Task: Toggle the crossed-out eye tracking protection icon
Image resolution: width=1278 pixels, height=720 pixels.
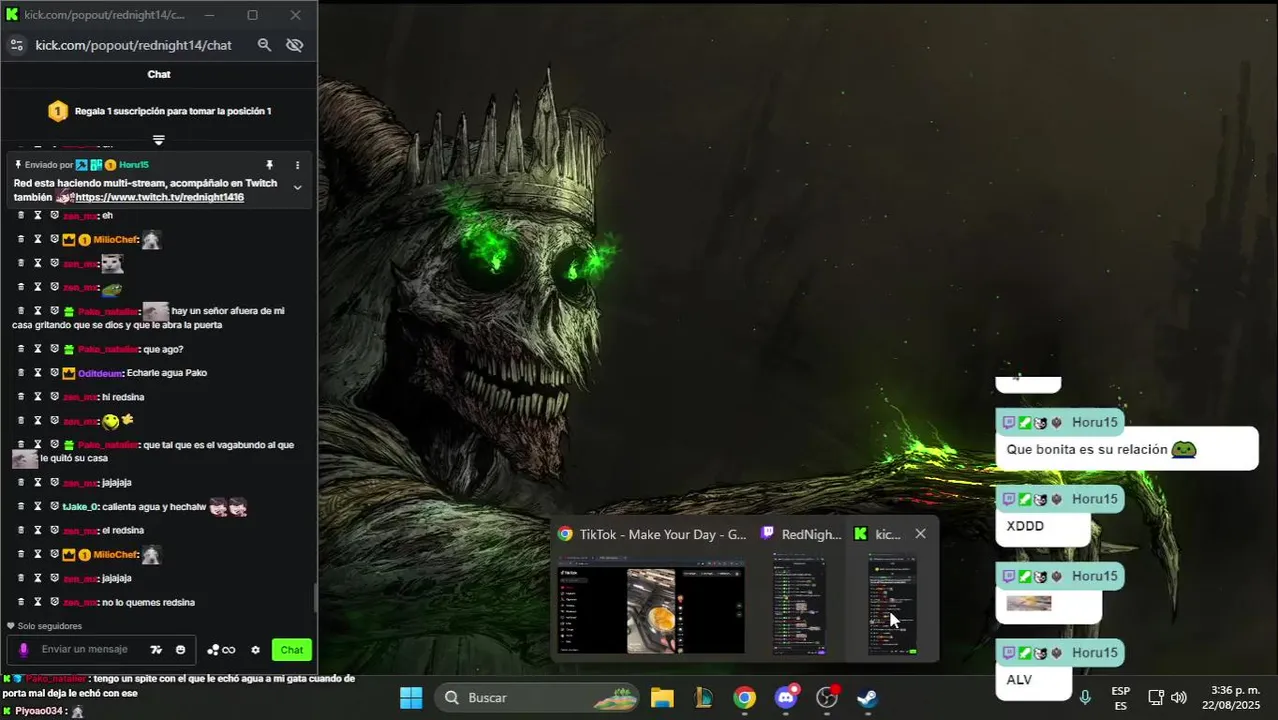Action: (x=294, y=45)
